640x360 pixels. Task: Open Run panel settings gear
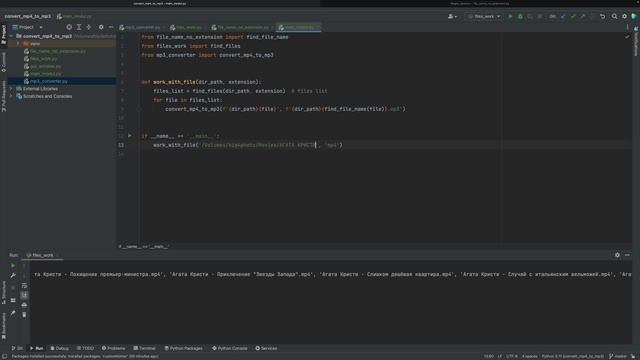[x=617, y=255]
